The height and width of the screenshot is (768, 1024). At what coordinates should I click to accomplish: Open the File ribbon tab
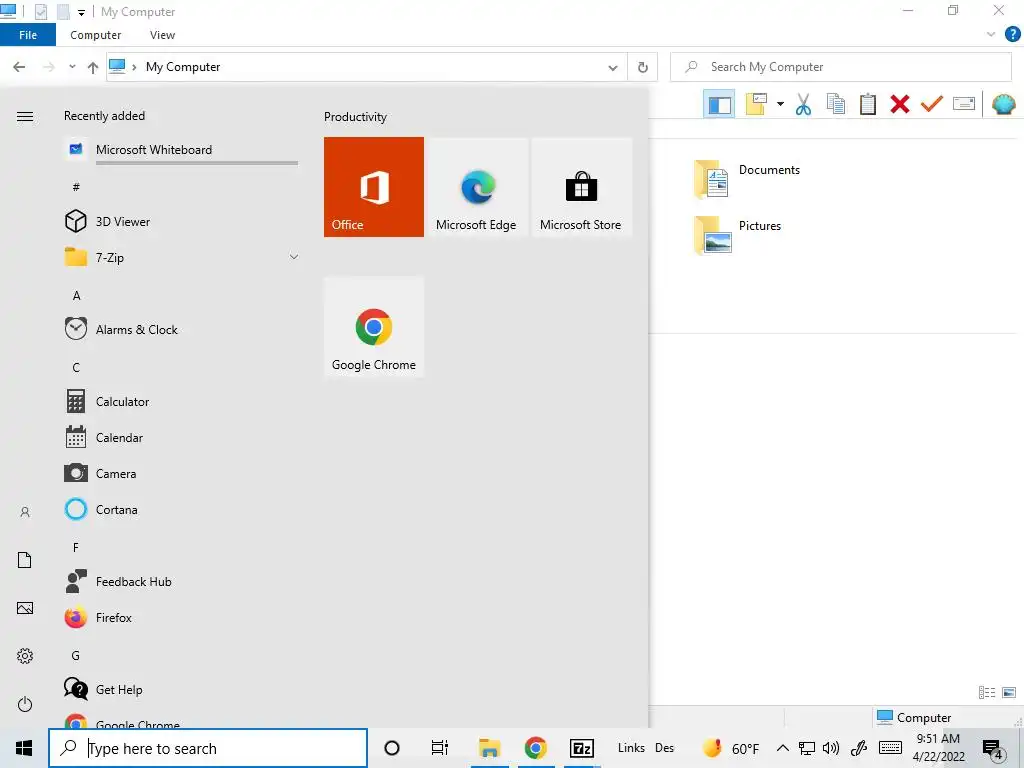click(28, 35)
